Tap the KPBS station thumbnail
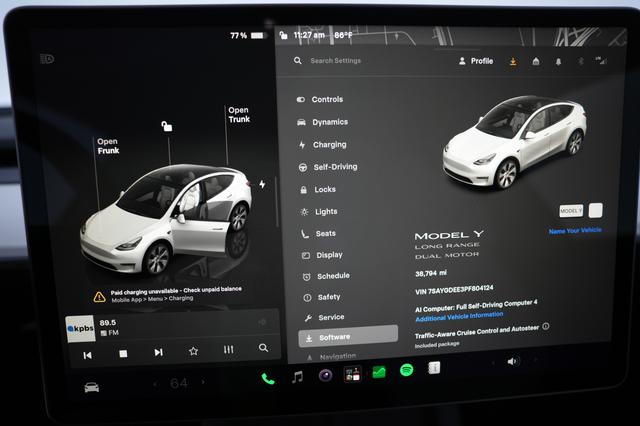Image resolution: width=640 pixels, height=426 pixels. (x=80, y=328)
